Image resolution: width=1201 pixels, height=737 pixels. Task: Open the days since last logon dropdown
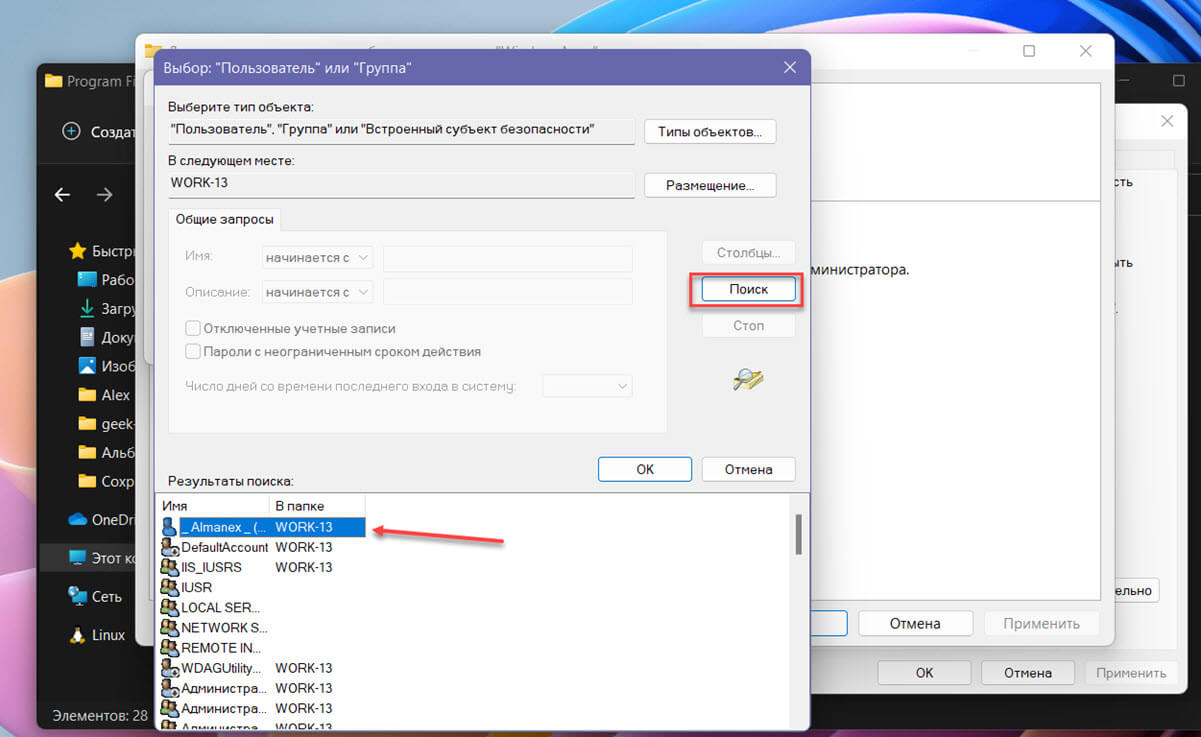pos(588,386)
